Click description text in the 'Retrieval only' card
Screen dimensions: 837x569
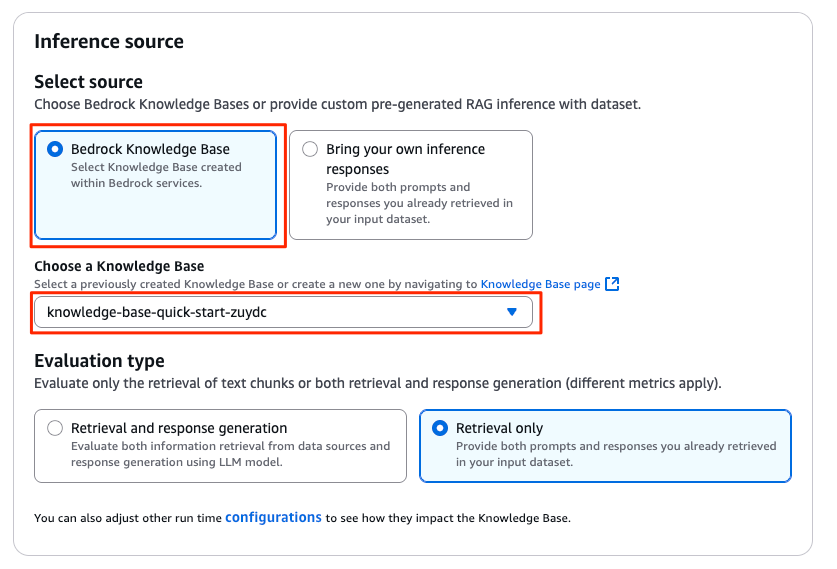[616, 454]
